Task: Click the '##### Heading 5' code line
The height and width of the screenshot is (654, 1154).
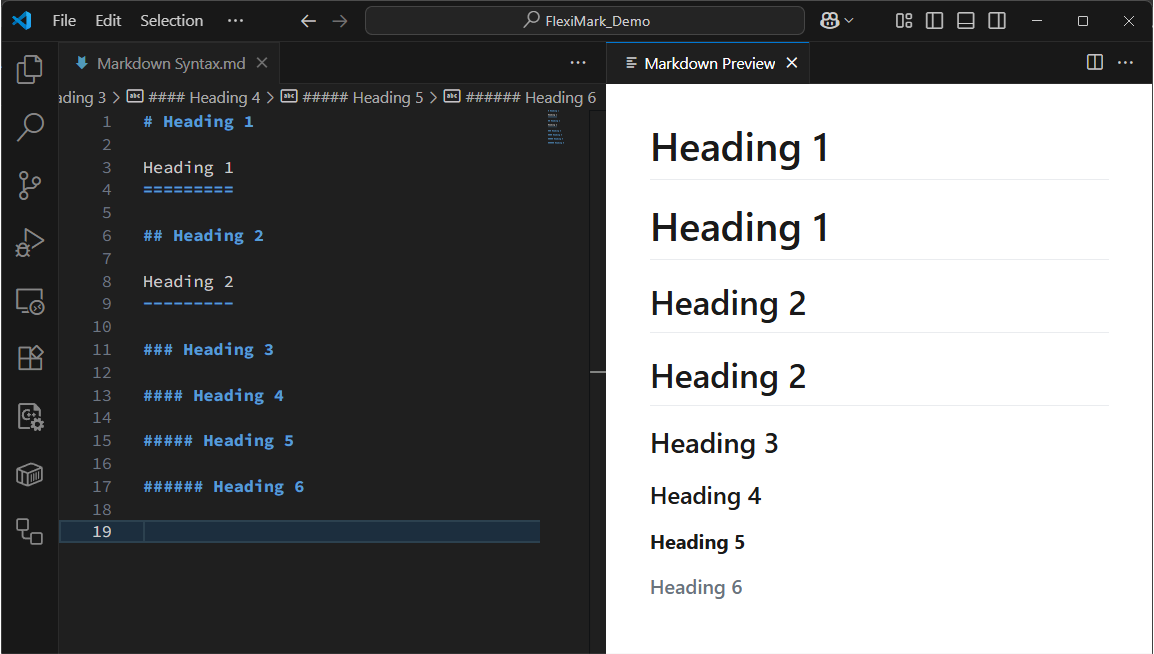Action: point(219,441)
